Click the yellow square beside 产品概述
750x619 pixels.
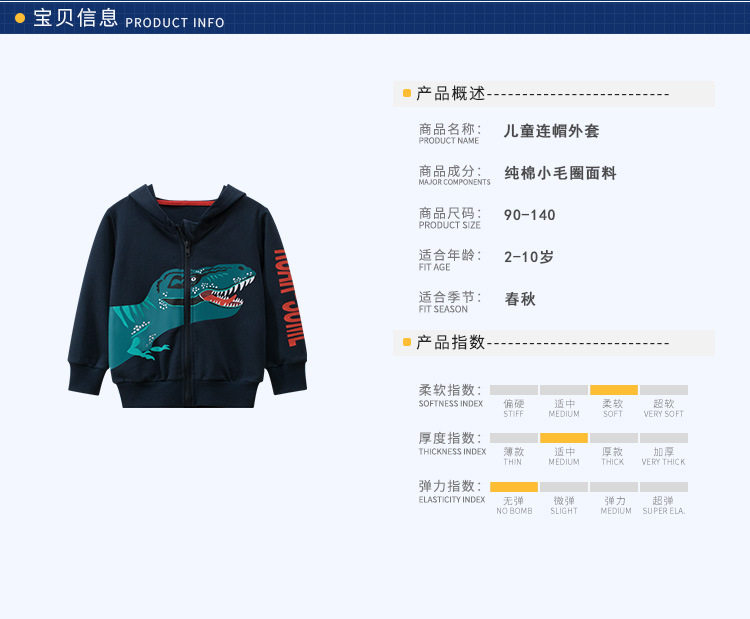click(x=407, y=93)
